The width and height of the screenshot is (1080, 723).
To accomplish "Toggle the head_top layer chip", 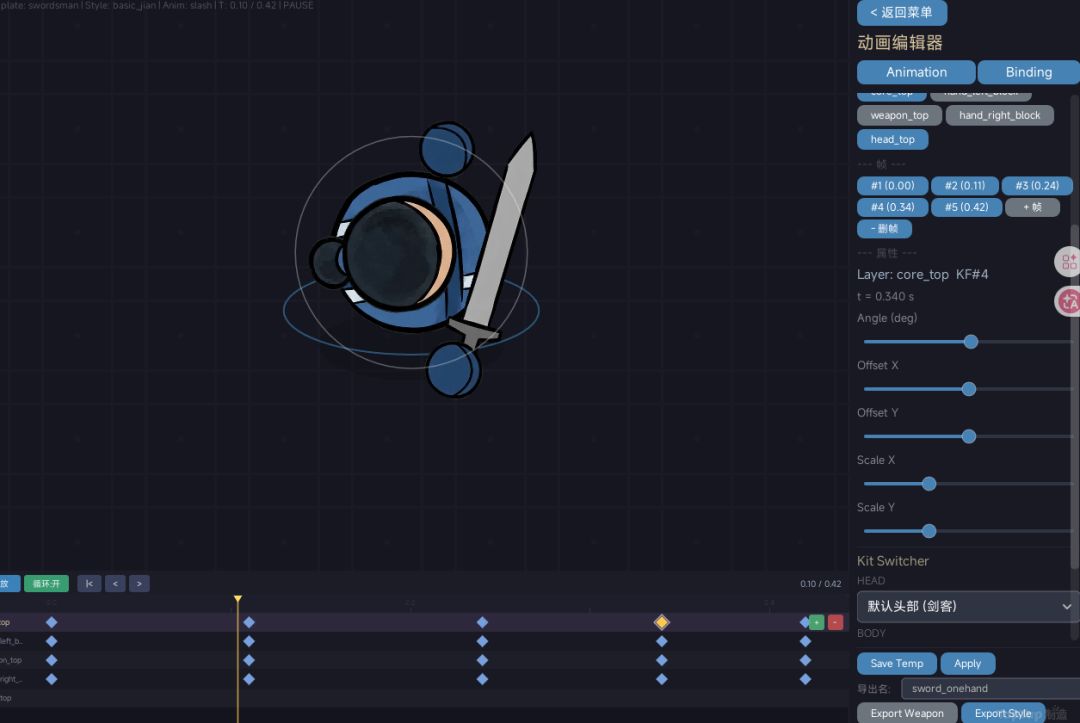I will click(893, 139).
